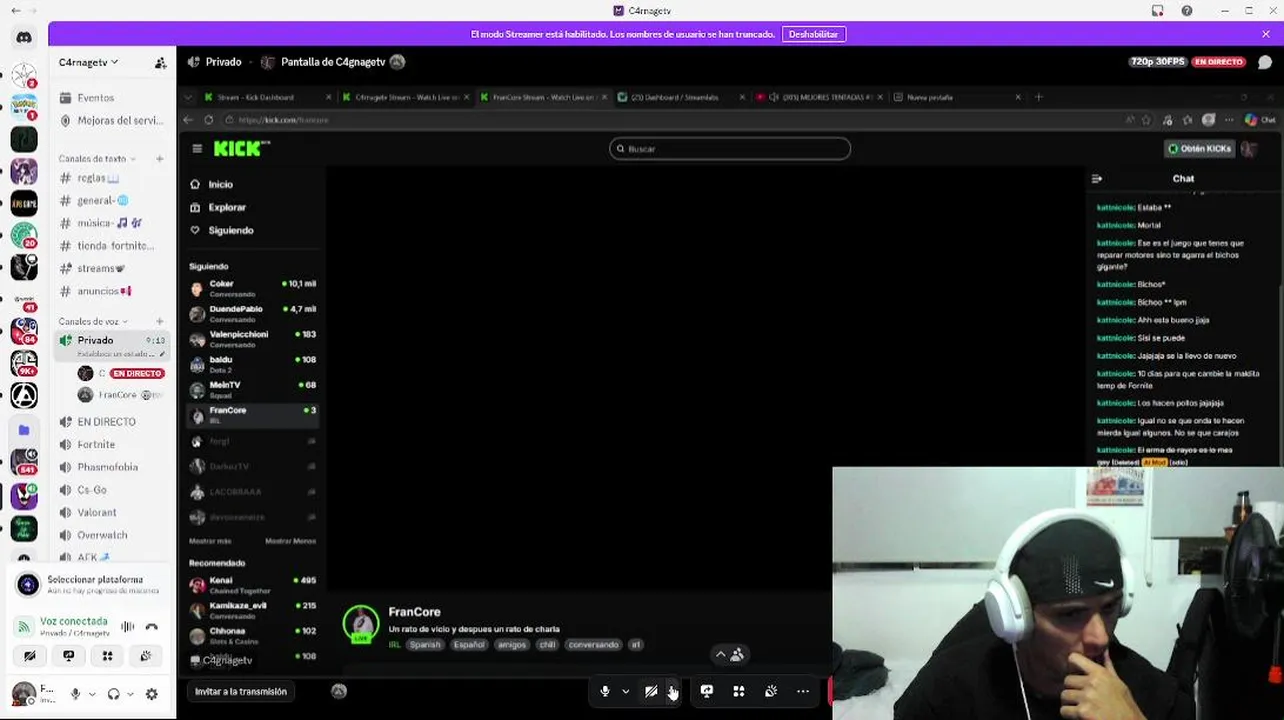Share your screen from voice panel
This screenshot has width=1284, height=720.
point(68,656)
